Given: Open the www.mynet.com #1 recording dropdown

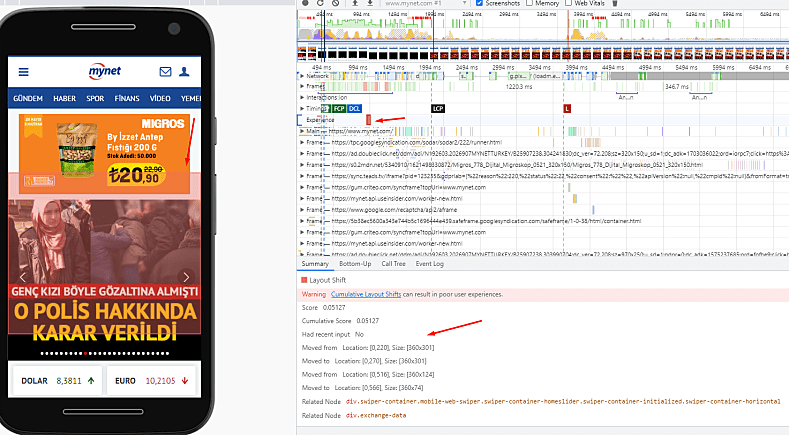Looking at the screenshot, I should click(x=426, y=3).
